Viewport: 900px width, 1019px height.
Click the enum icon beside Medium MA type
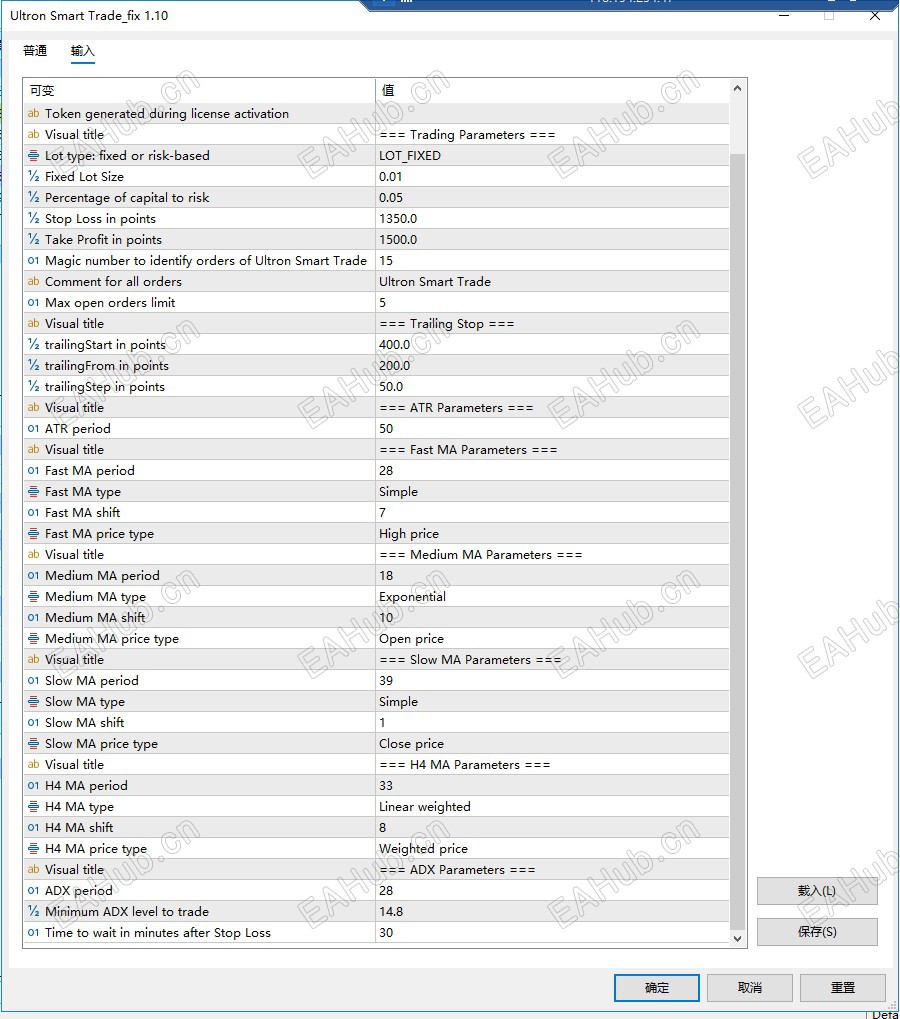click(x=33, y=597)
